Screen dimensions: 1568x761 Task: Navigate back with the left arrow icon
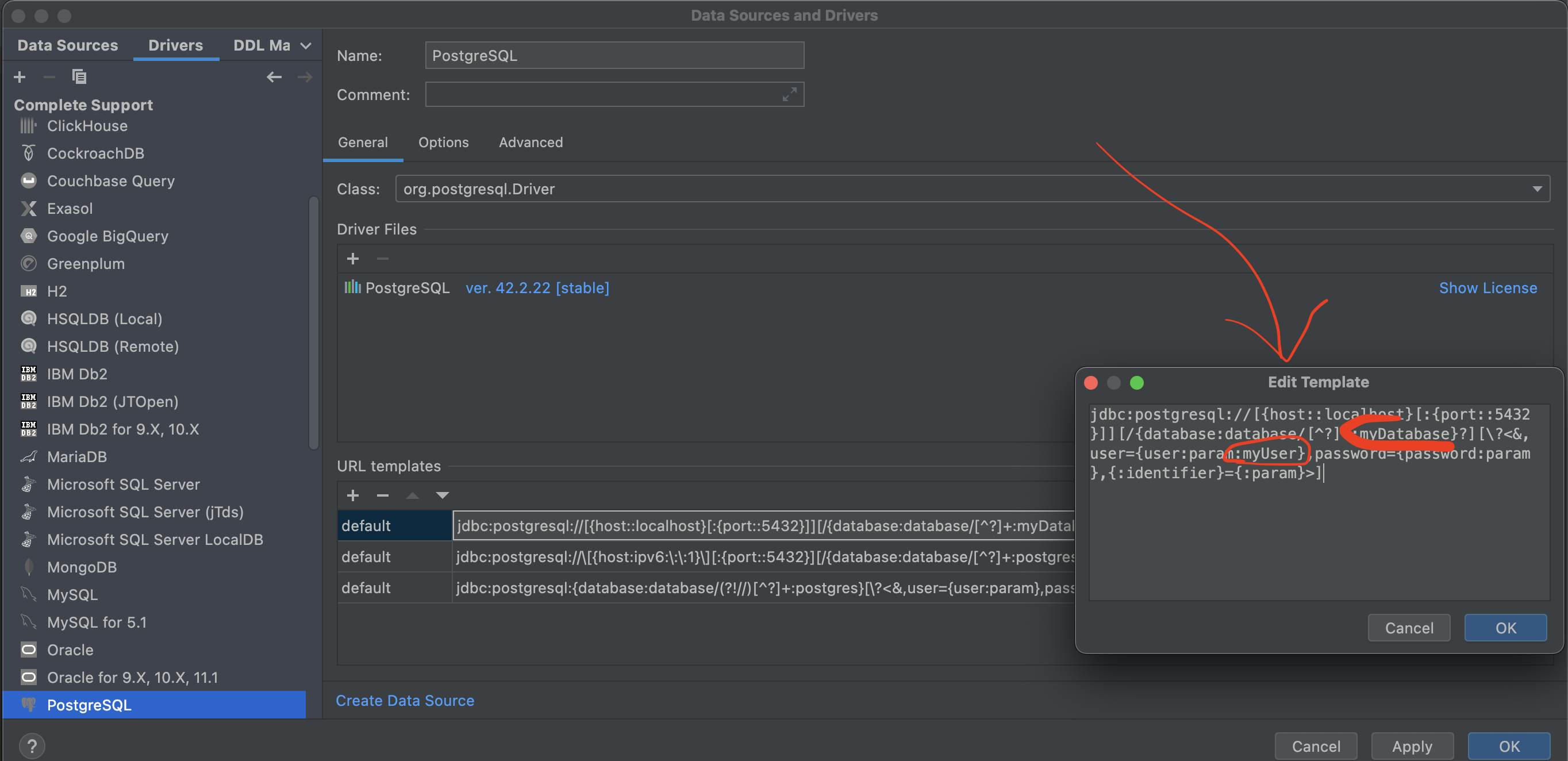(x=275, y=76)
